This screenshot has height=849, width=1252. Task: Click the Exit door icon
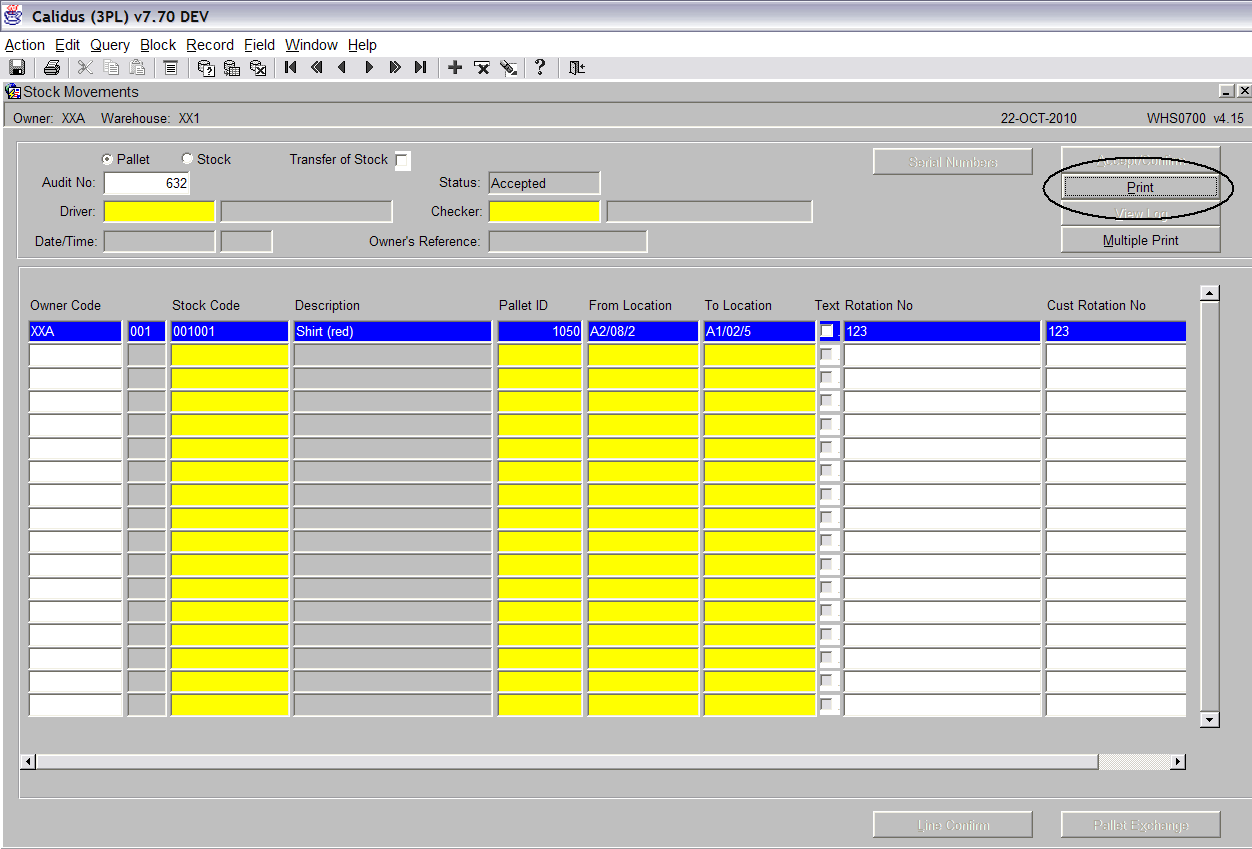pos(577,68)
